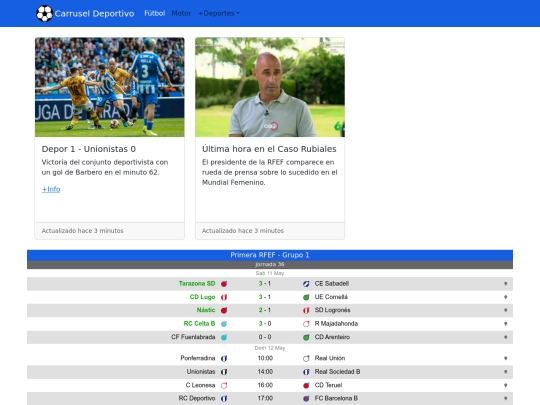The height and width of the screenshot is (405, 540).
Task: Click the SD Logroñés team crest
Action: tap(306, 310)
